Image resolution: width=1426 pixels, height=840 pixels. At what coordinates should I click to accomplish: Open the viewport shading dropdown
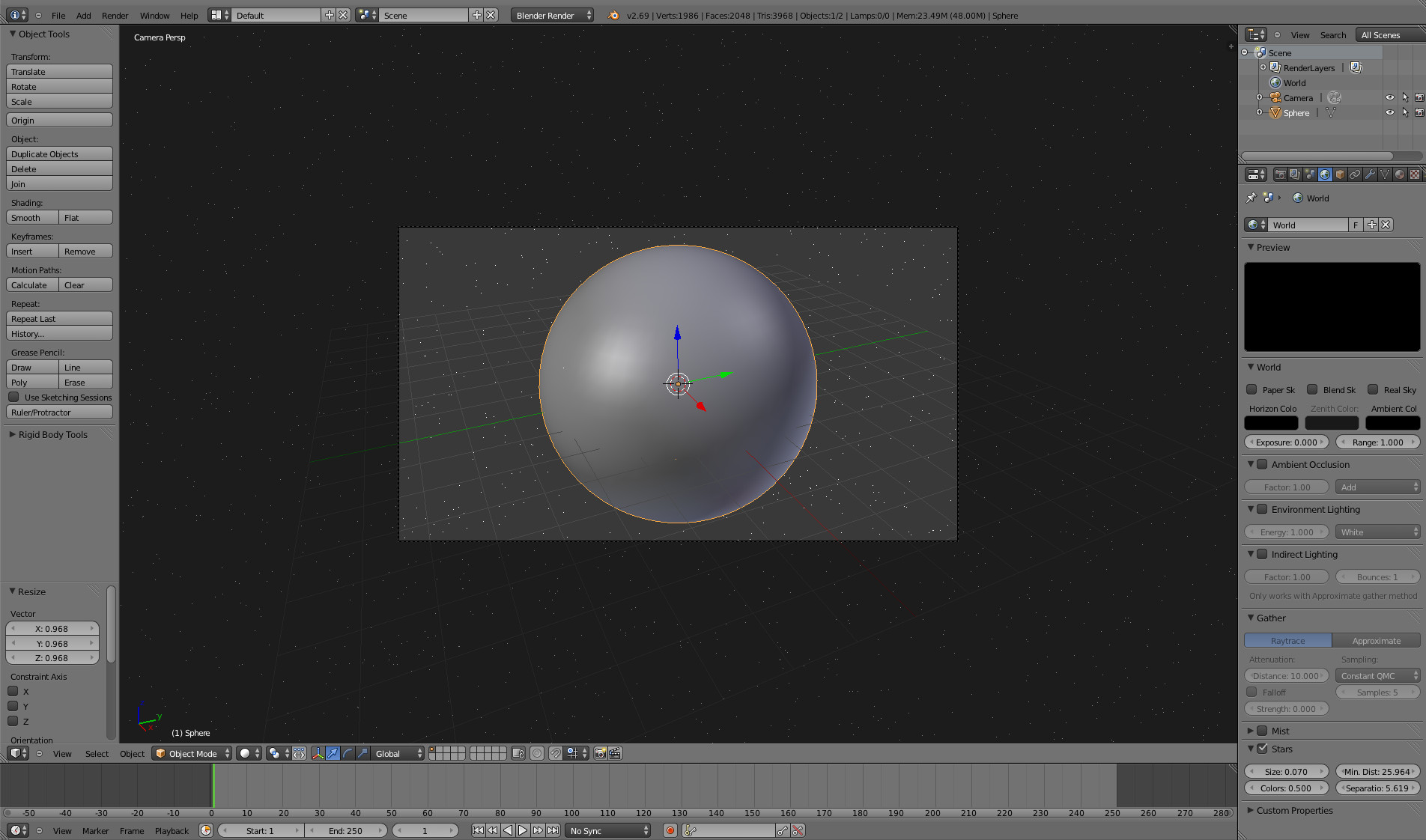click(x=249, y=753)
